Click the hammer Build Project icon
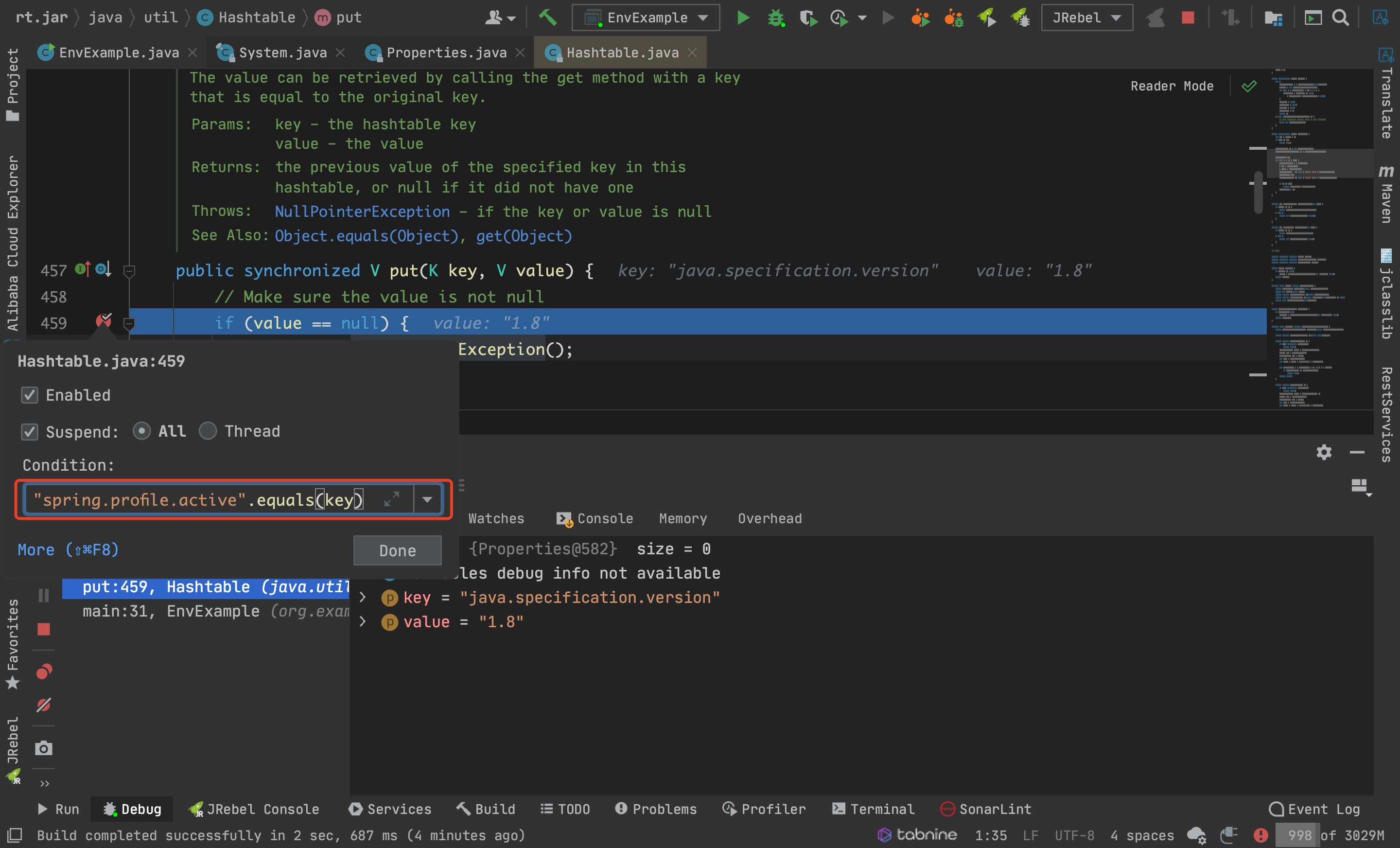This screenshot has height=848, width=1400. (547, 18)
